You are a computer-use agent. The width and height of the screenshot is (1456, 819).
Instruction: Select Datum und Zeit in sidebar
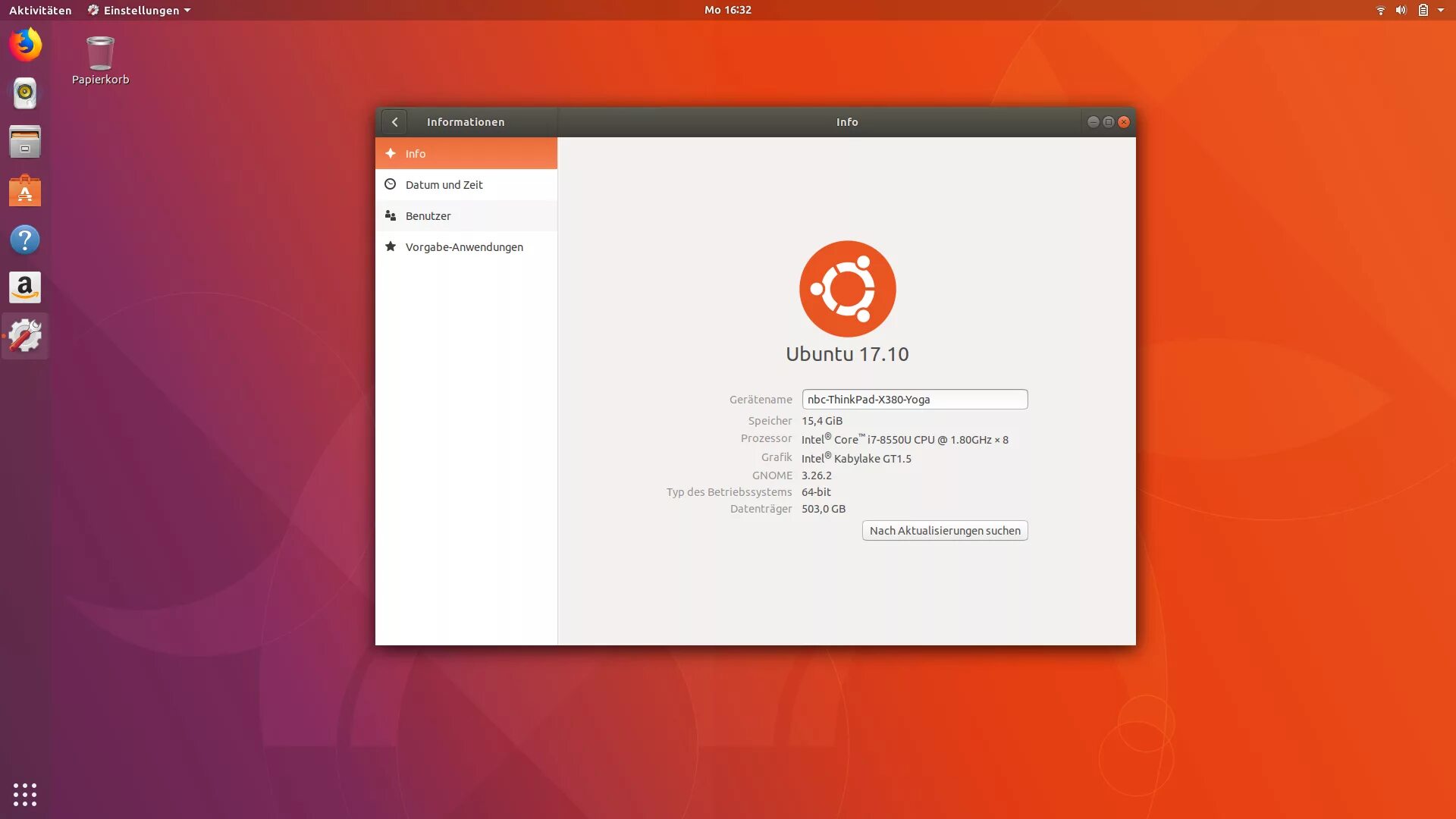point(444,185)
